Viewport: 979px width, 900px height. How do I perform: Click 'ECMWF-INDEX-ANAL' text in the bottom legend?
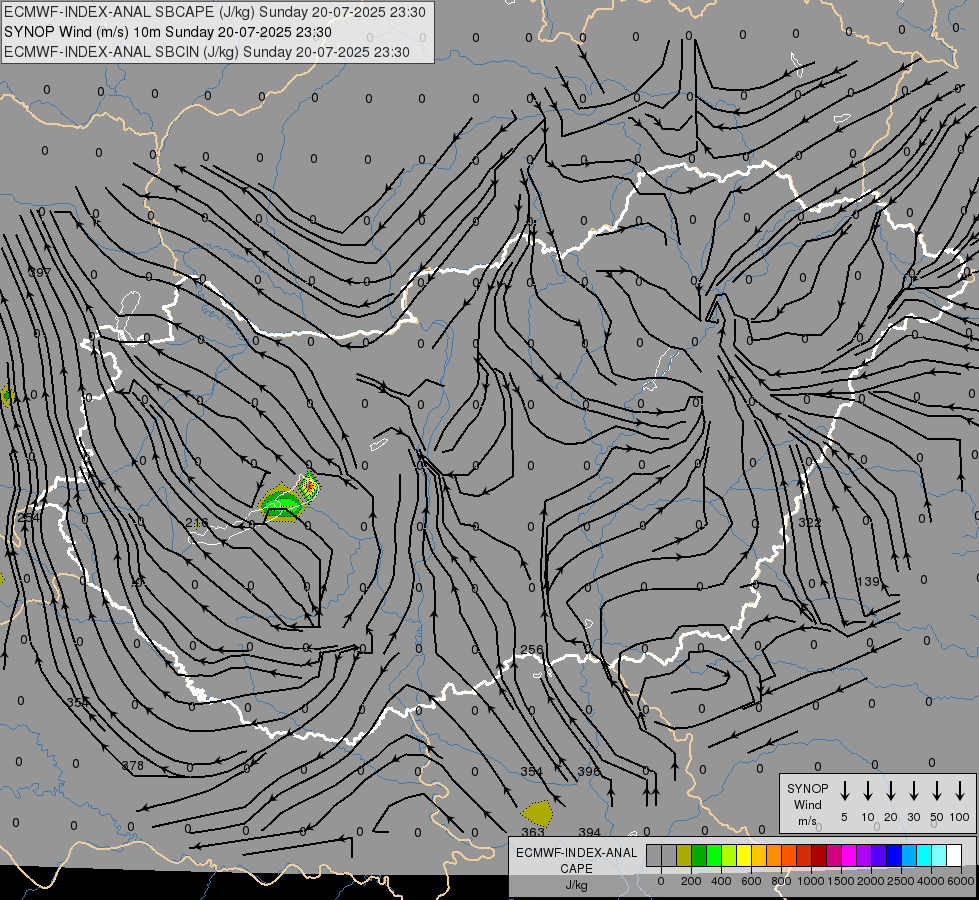pos(576,853)
